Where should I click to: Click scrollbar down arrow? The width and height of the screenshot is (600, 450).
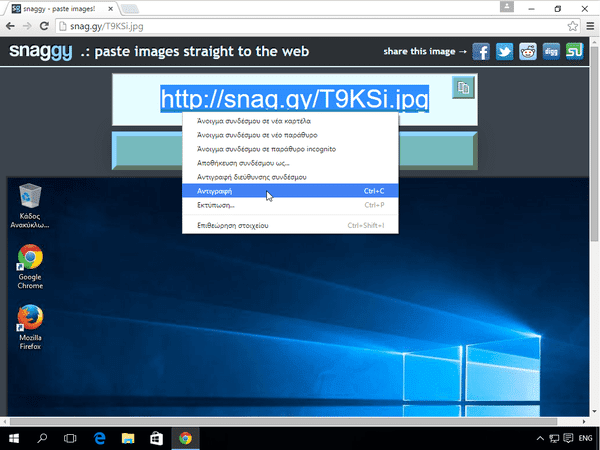(594, 411)
